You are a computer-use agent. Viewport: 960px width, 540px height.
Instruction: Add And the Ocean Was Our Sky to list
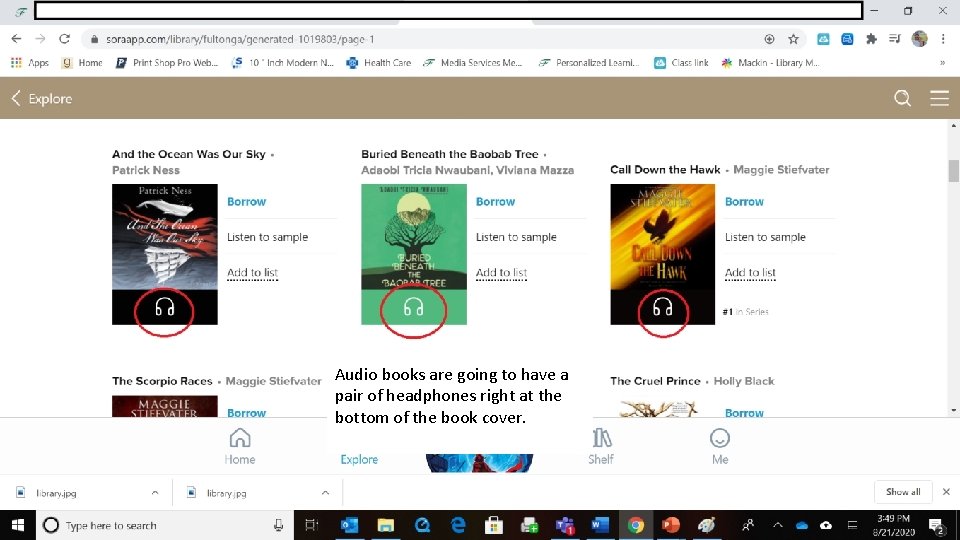[x=252, y=272]
